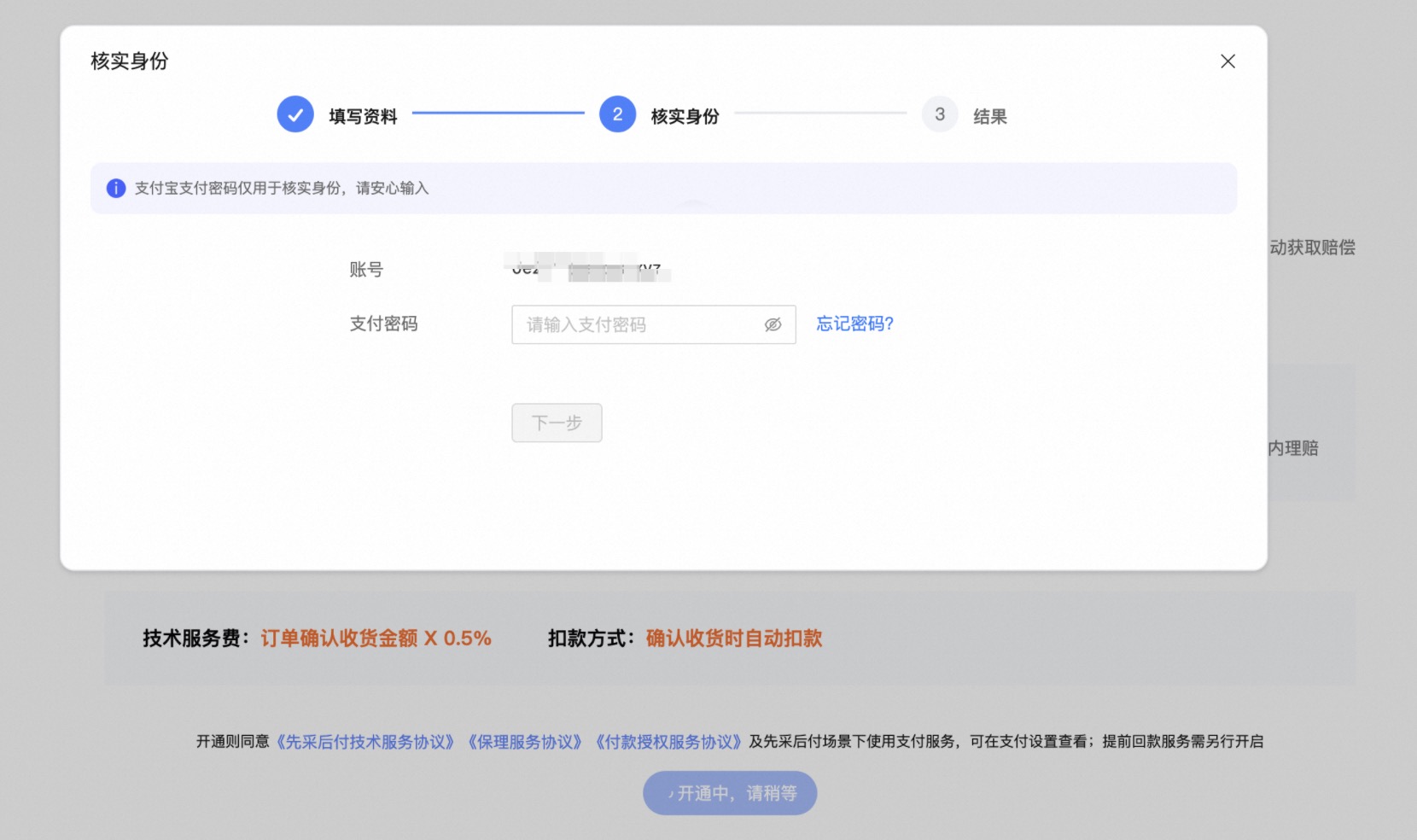Click the 开通中，请稍等 button

(x=730, y=793)
